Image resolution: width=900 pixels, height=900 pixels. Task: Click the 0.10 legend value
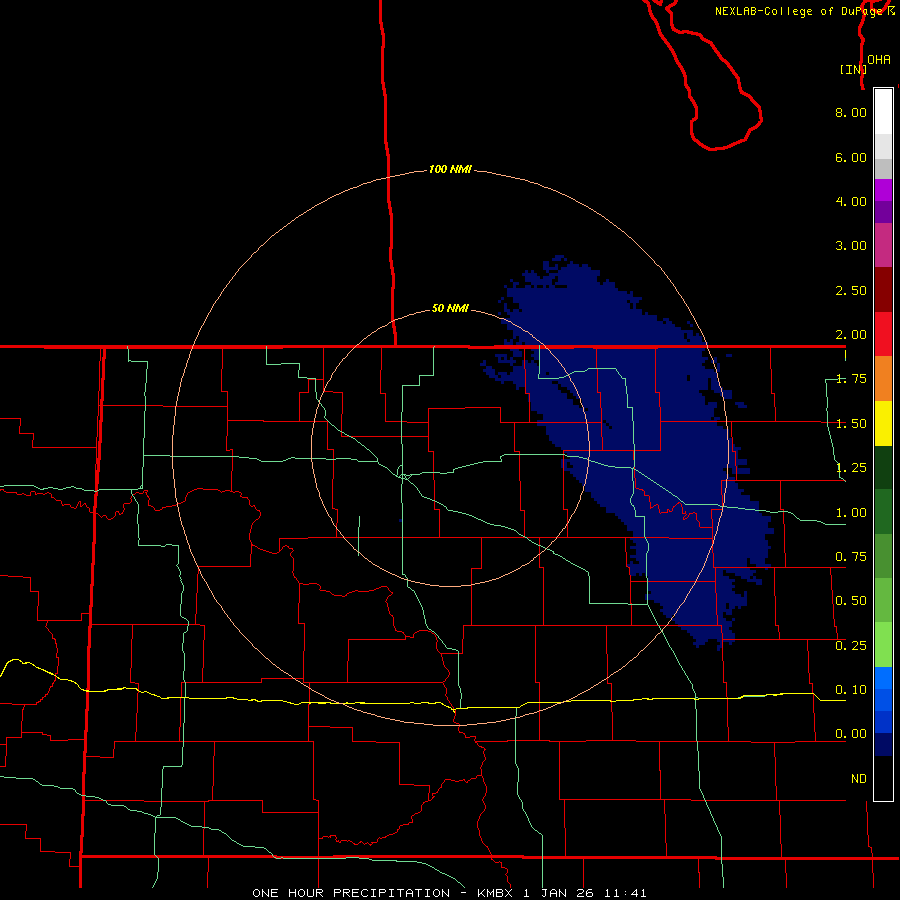pos(851,690)
